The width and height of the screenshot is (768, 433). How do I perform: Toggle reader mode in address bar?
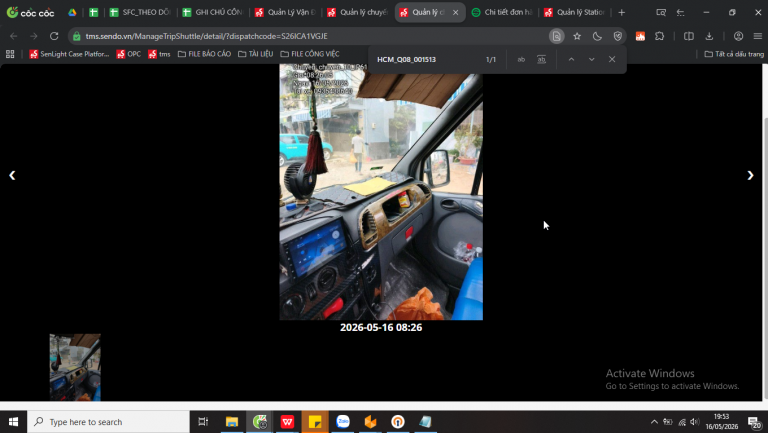point(556,36)
